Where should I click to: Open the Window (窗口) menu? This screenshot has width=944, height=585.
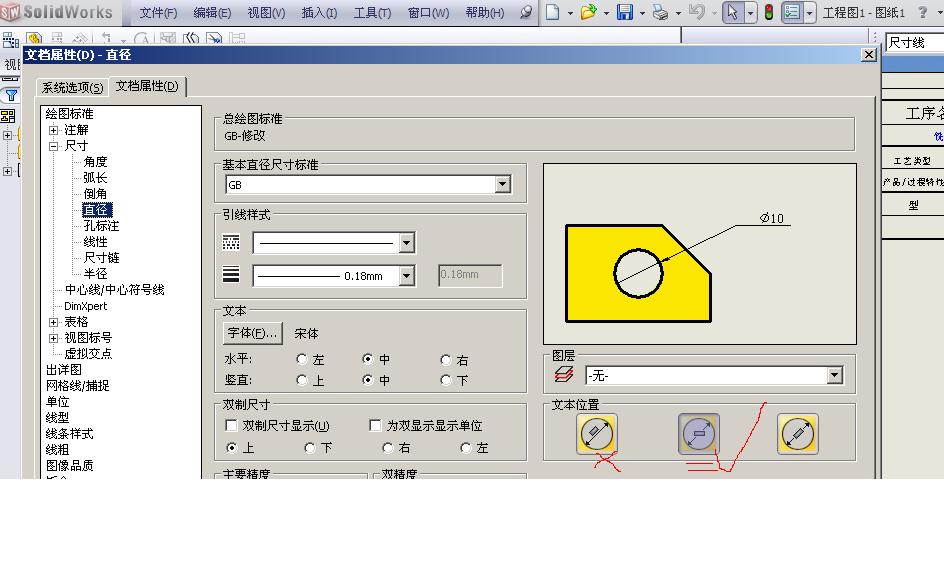[x=428, y=13]
